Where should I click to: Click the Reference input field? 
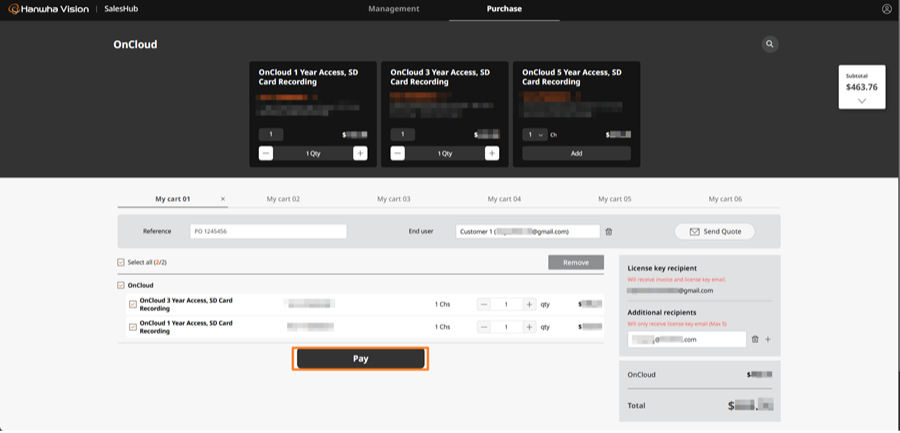coord(268,231)
